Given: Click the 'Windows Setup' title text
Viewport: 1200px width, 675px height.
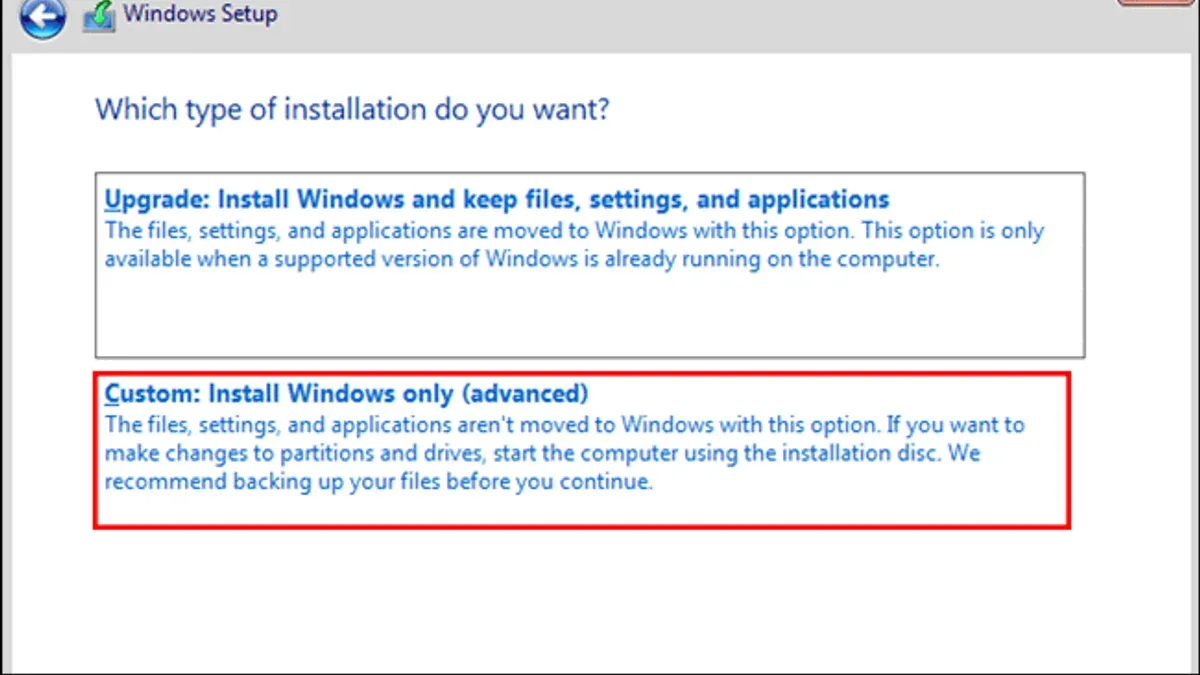Looking at the screenshot, I should pos(200,15).
